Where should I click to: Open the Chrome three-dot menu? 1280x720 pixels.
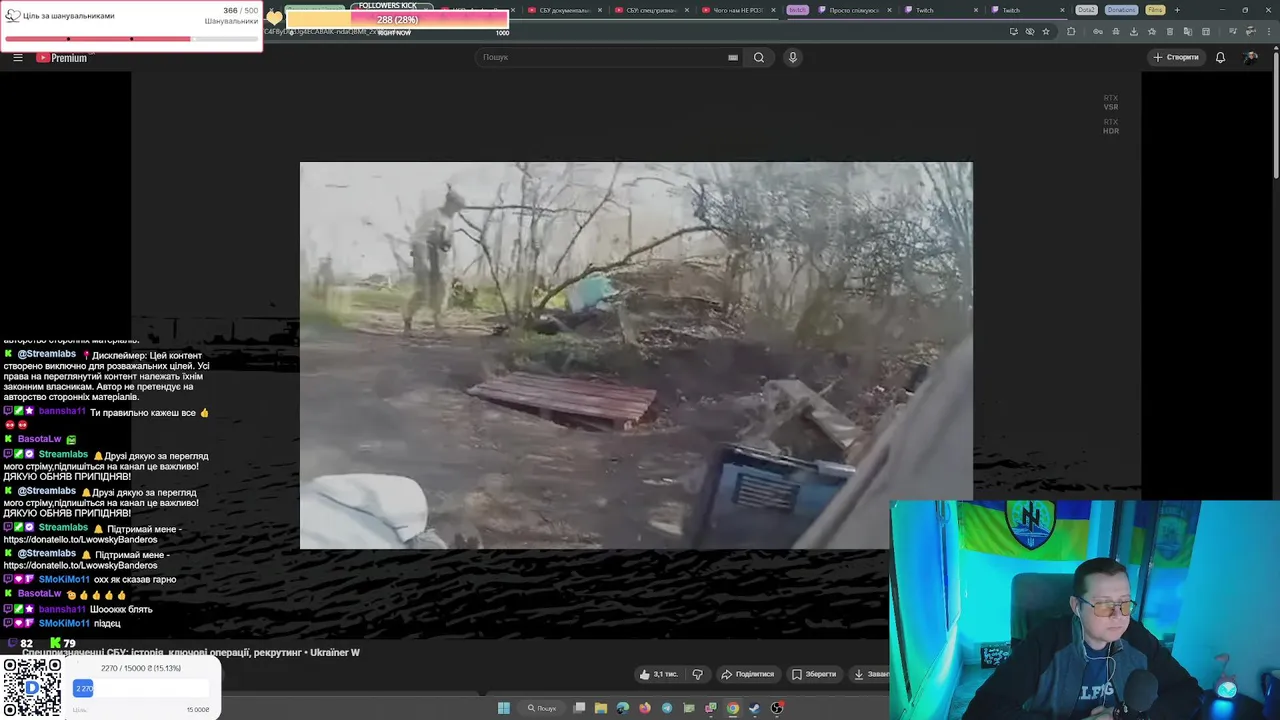[x=1269, y=31]
